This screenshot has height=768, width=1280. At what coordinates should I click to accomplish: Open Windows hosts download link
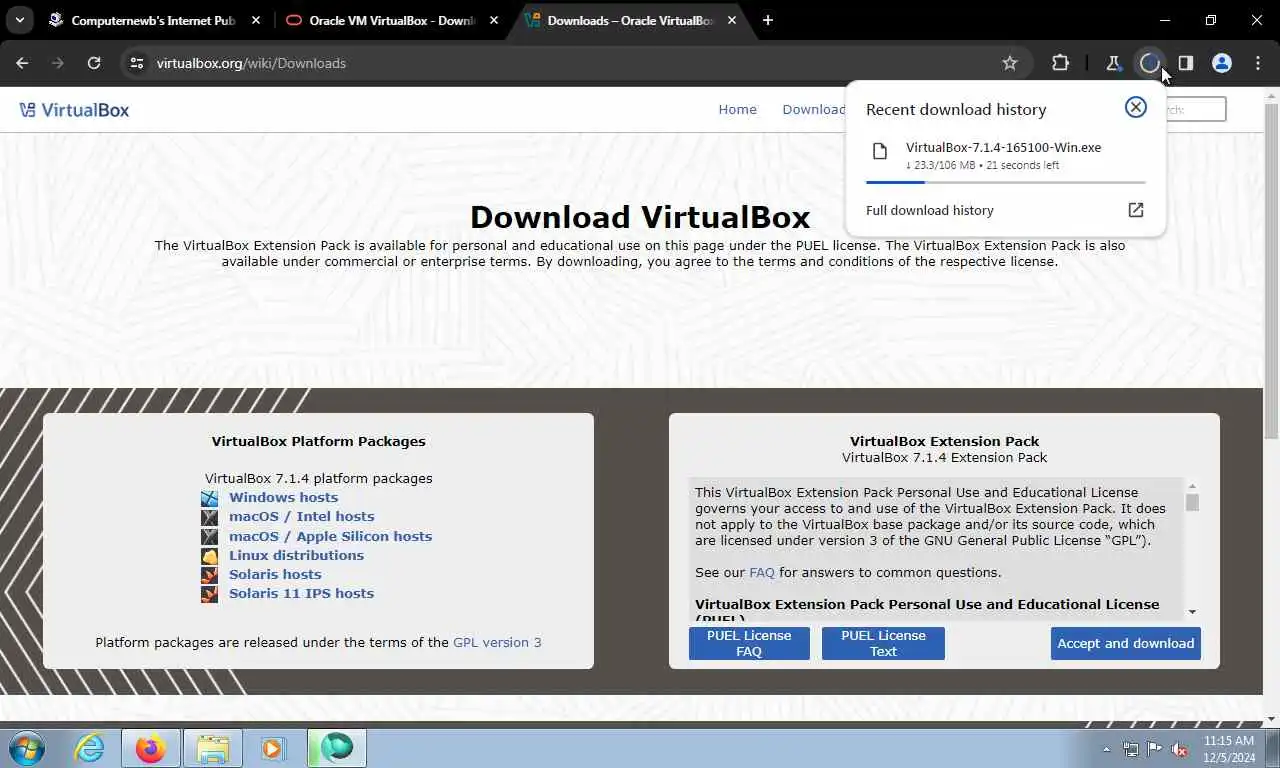click(x=283, y=497)
